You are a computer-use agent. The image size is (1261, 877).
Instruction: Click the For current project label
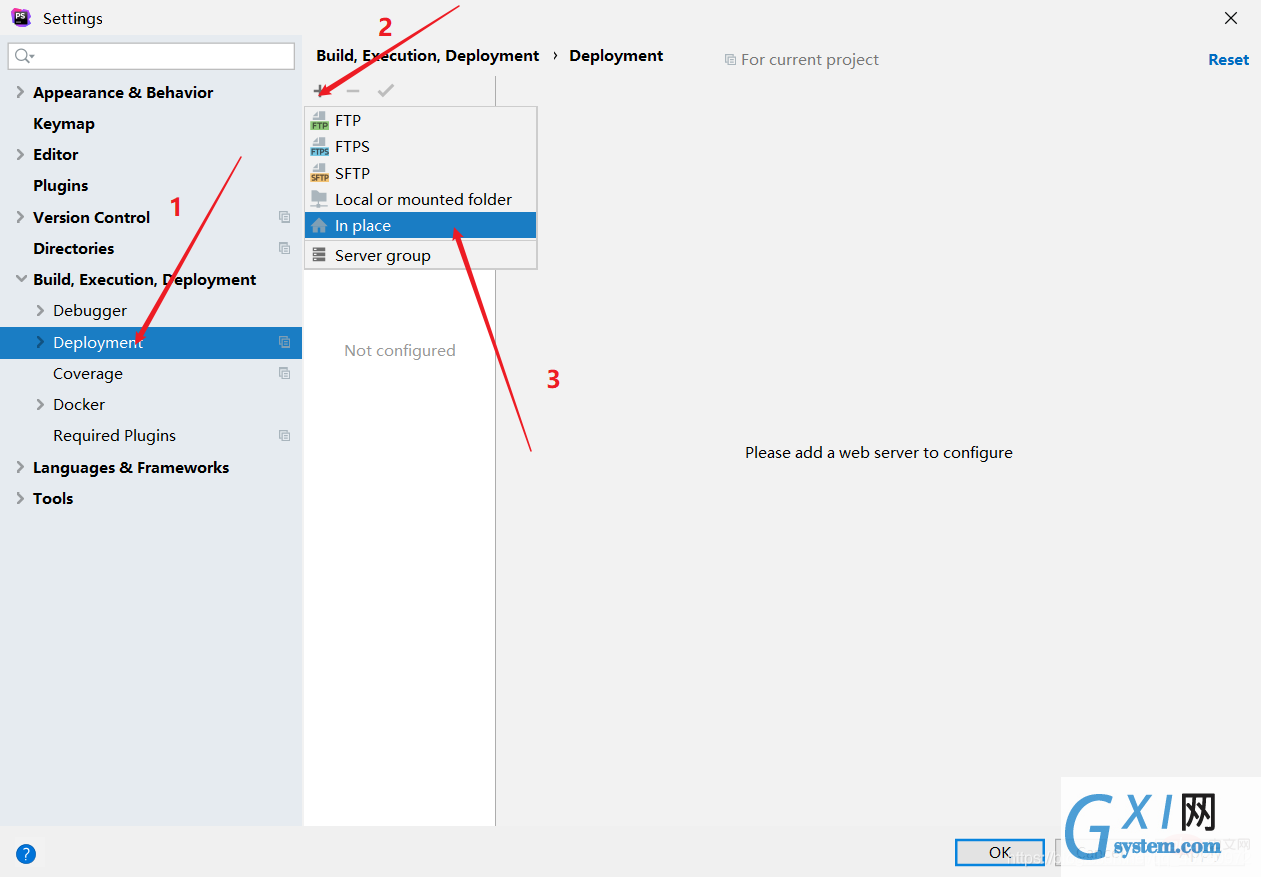pyautogui.click(x=810, y=60)
